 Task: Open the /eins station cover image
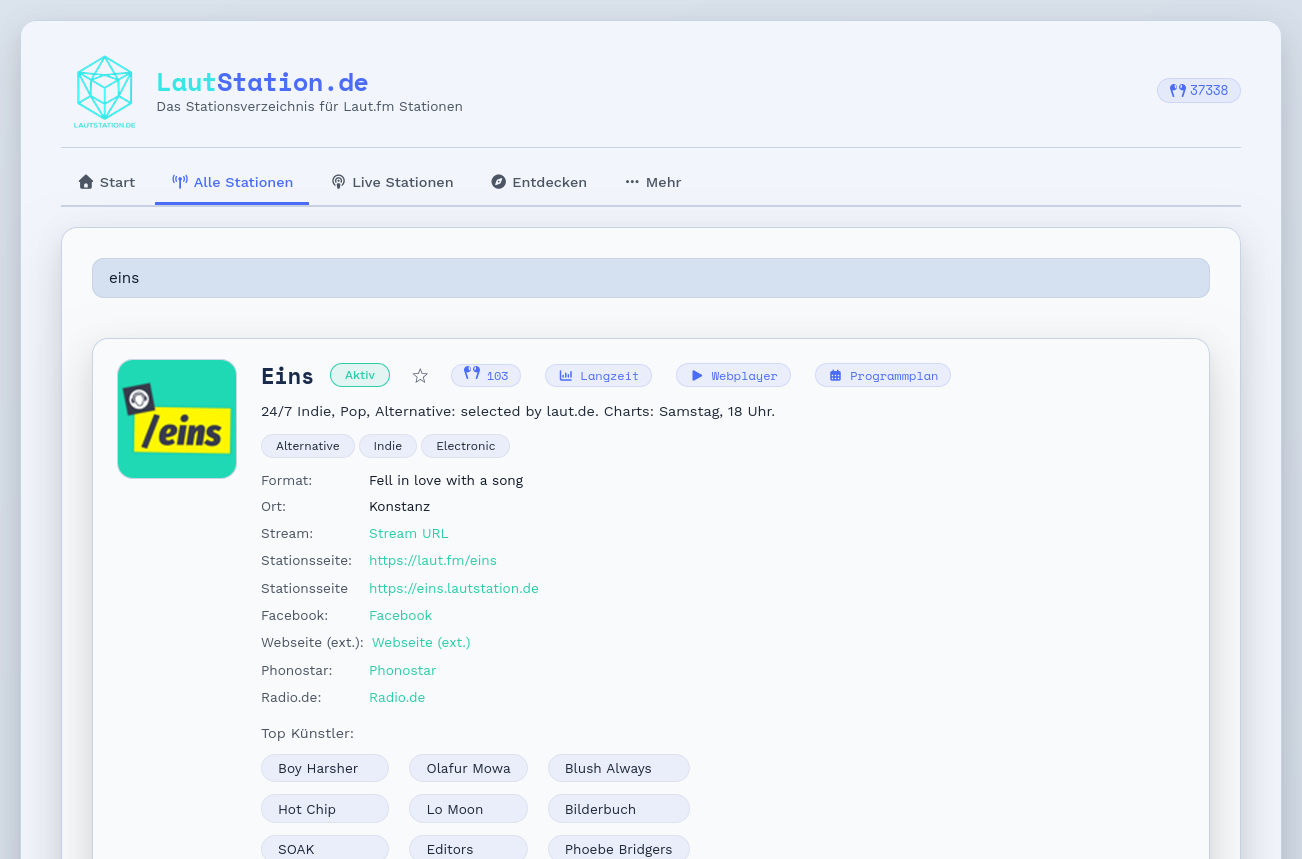click(177, 419)
